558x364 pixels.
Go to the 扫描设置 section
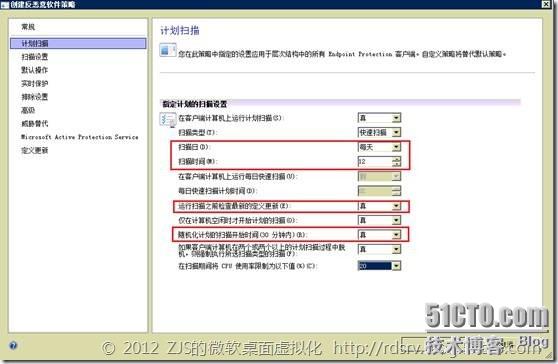click(x=35, y=57)
